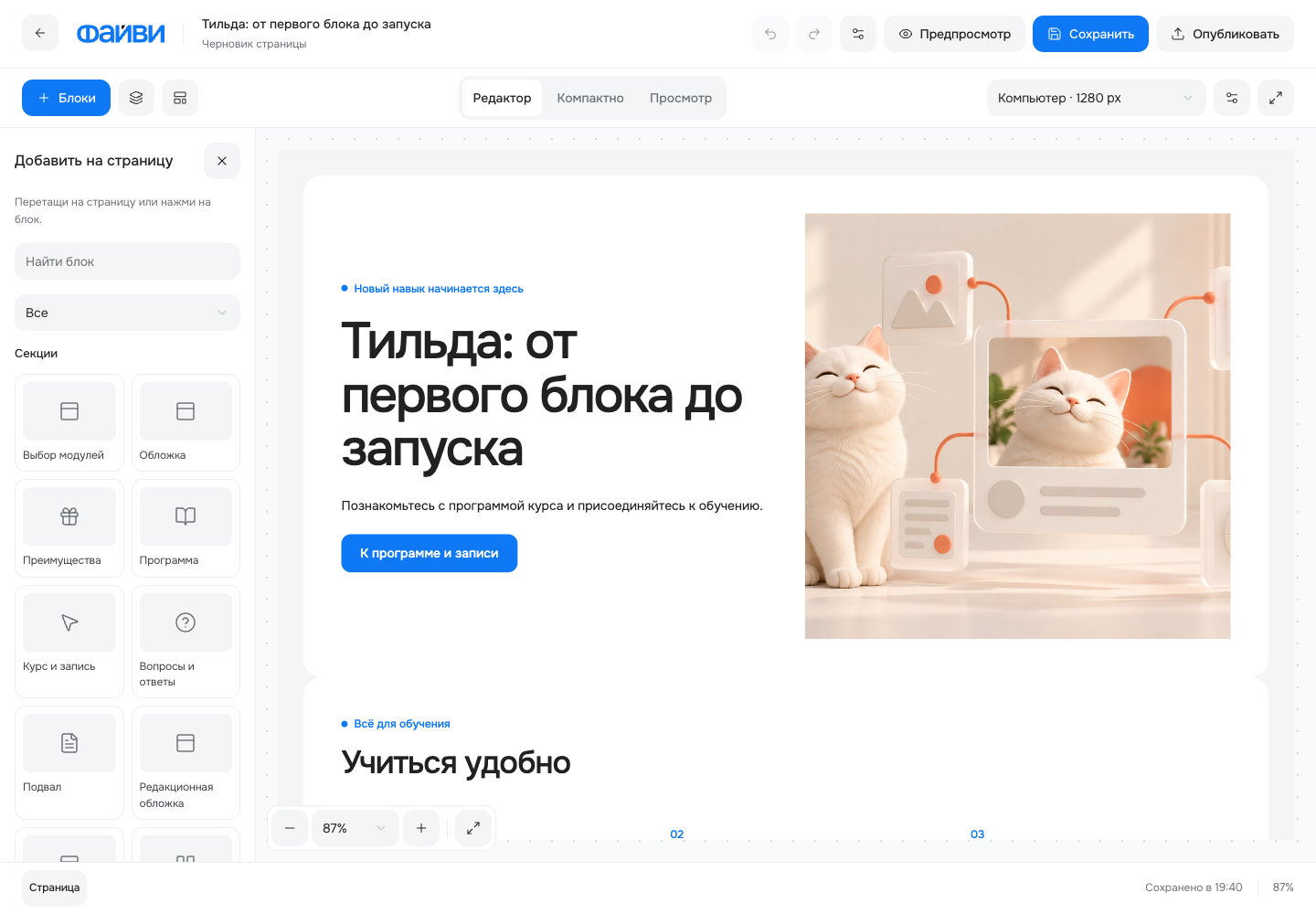This screenshot has width=1316, height=914.
Task: Select the Всё для обучения label
Action: point(402,724)
